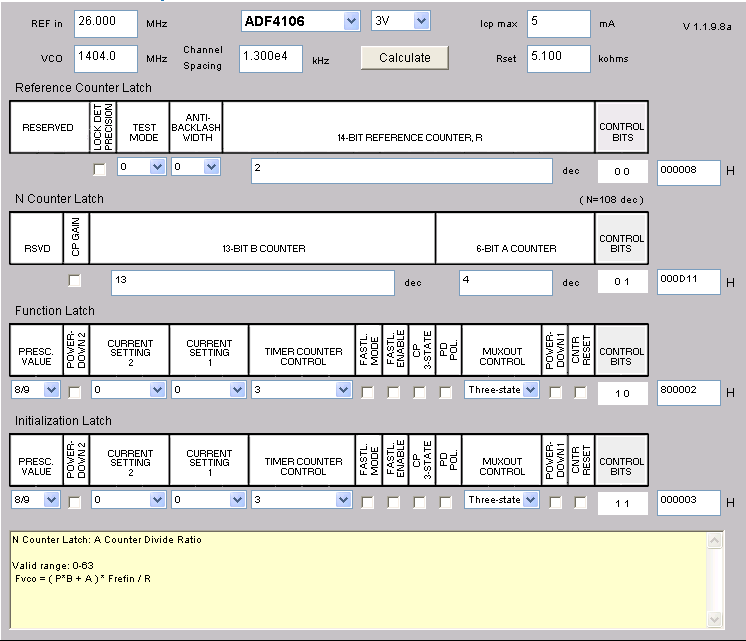
Task: Open the Anti-Backlash Width dropdown
Action: pyautogui.click(x=196, y=167)
